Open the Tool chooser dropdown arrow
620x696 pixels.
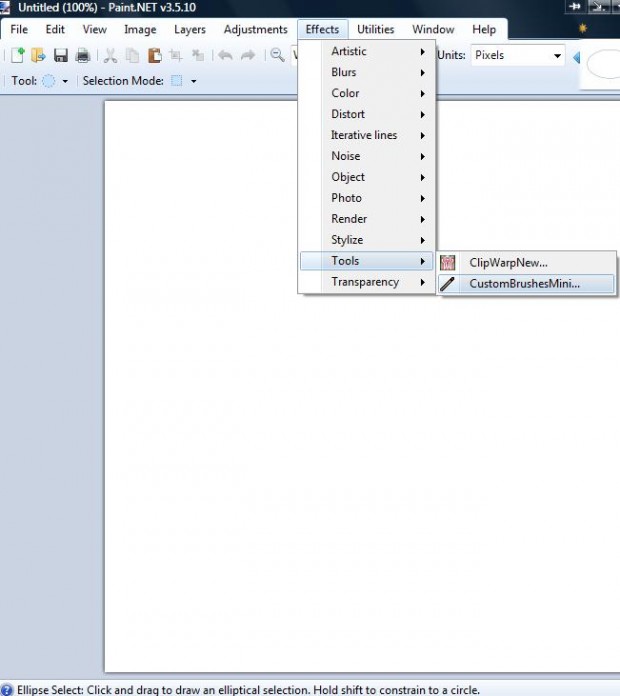(x=65, y=81)
